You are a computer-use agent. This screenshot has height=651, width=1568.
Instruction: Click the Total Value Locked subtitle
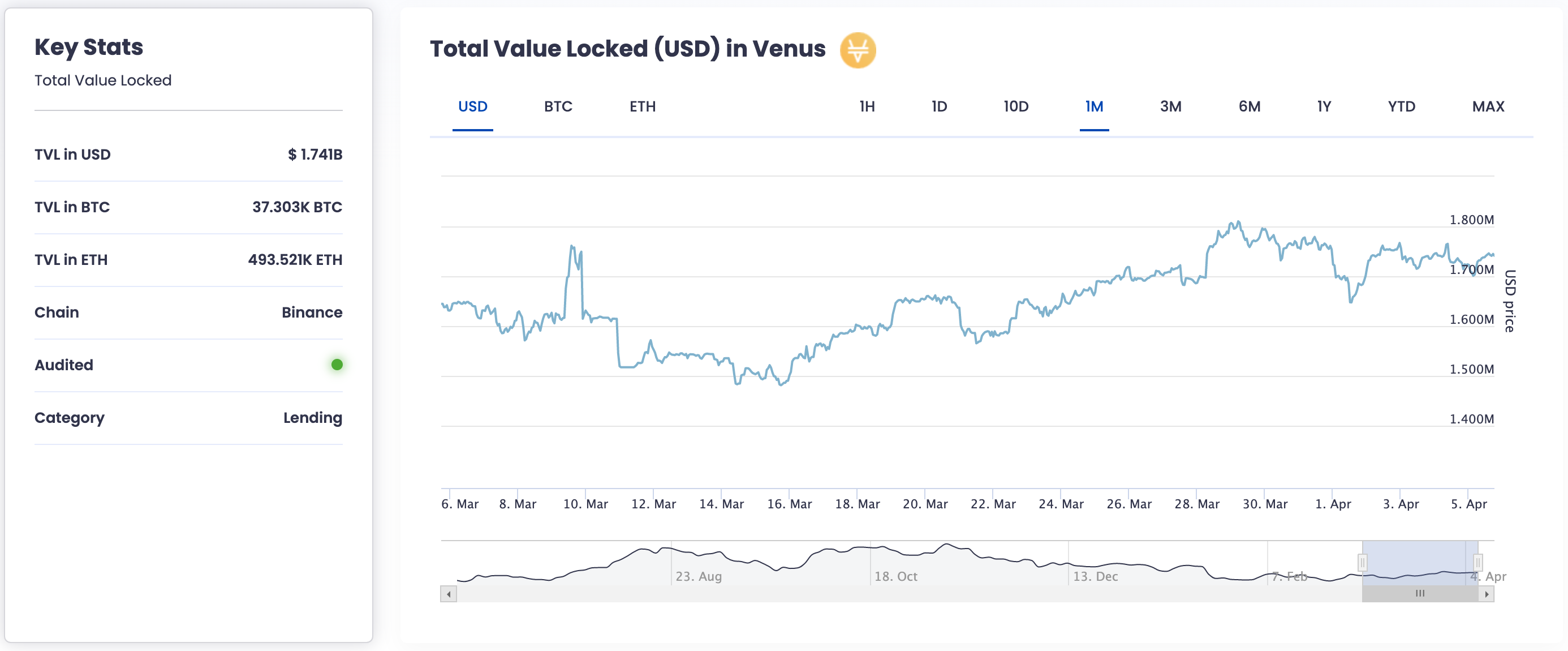point(103,80)
